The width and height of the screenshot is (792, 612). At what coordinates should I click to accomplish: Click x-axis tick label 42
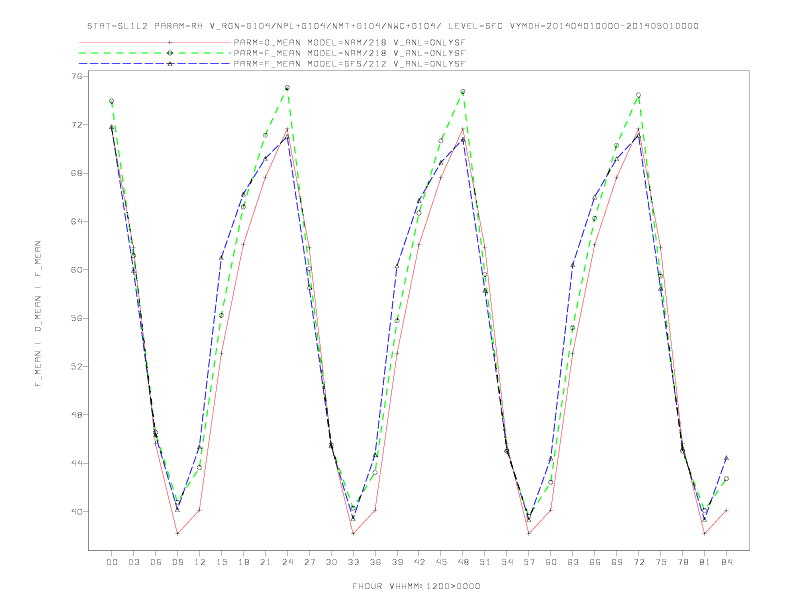419,562
